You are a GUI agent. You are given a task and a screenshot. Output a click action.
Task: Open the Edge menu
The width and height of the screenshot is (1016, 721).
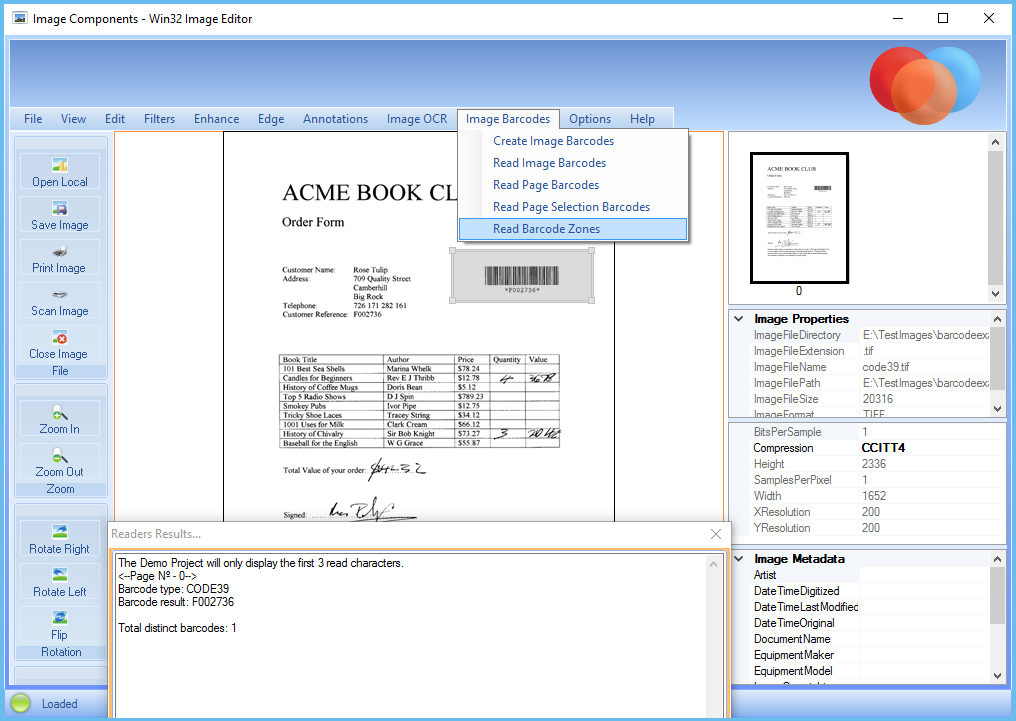click(271, 119)
